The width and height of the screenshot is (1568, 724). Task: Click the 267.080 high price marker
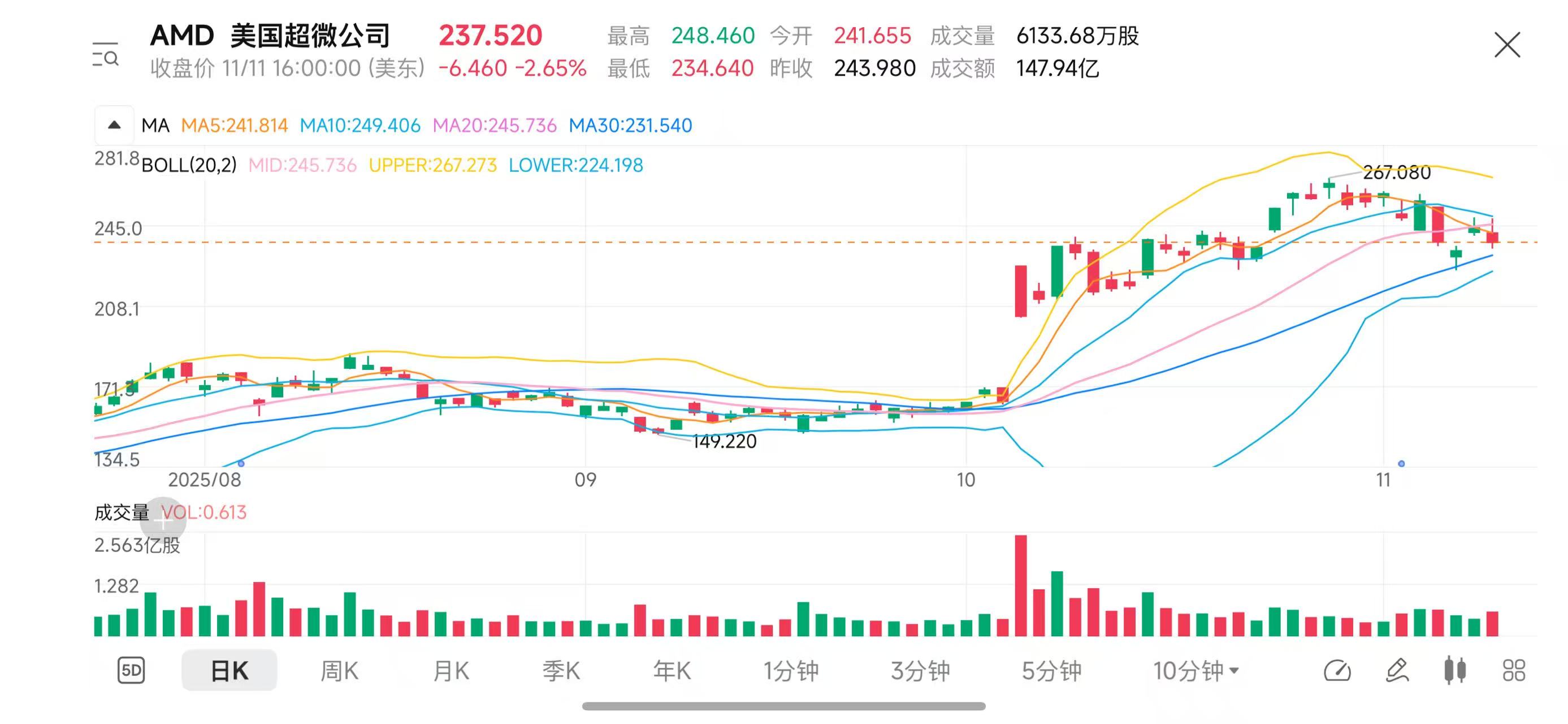tap(1396, 173)
